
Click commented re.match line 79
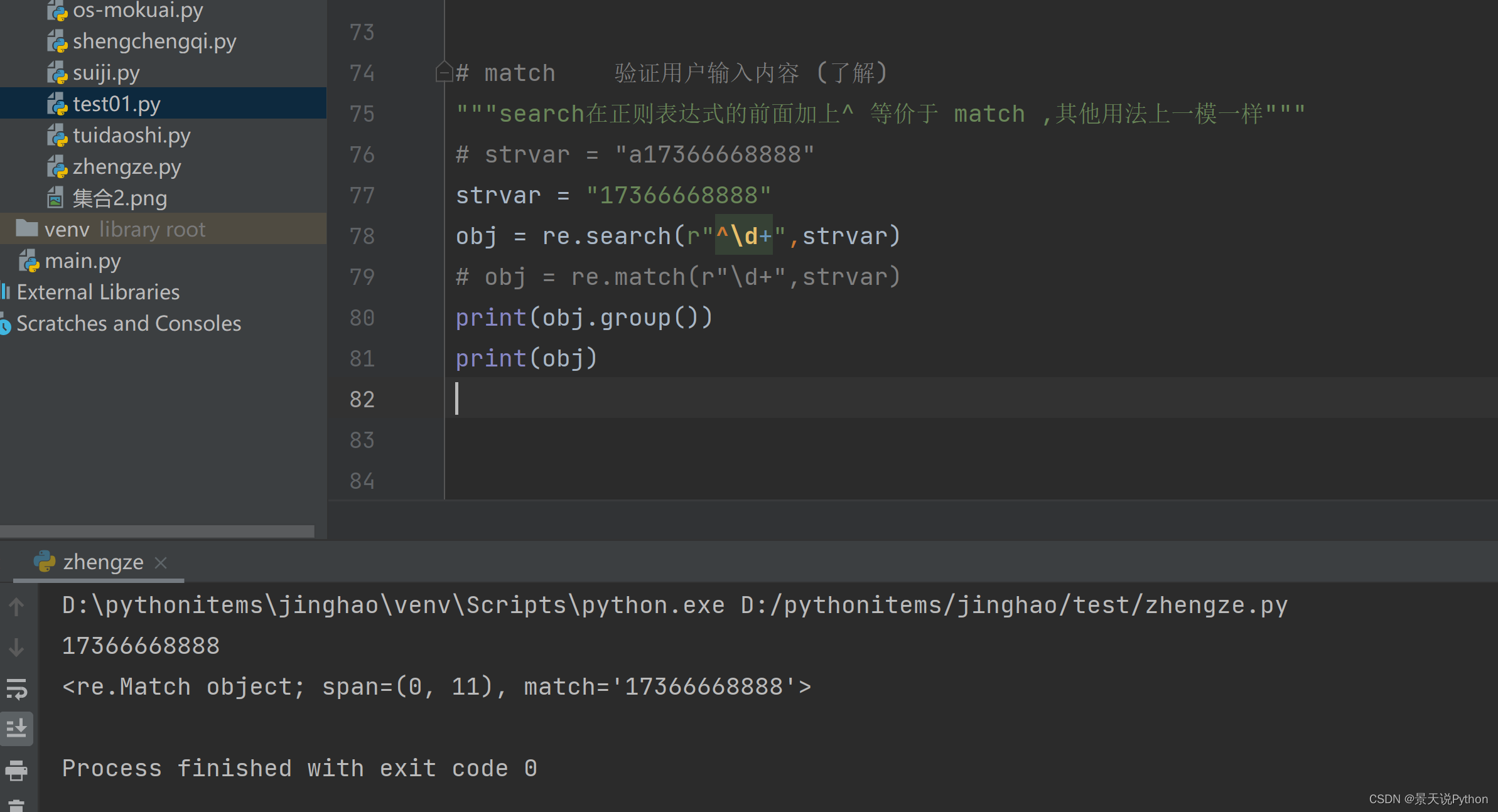click(678, 277)
